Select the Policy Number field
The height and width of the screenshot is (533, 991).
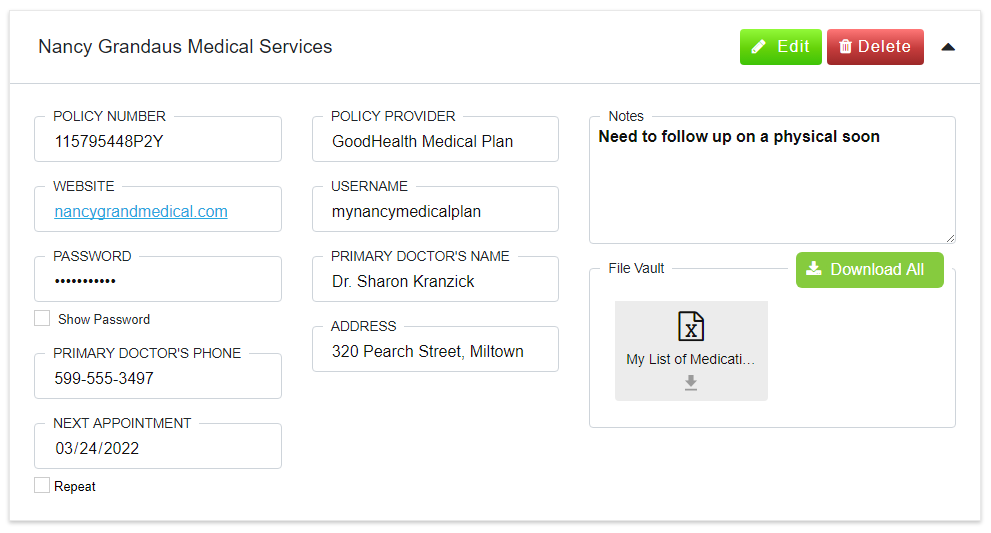pos(158,139)
